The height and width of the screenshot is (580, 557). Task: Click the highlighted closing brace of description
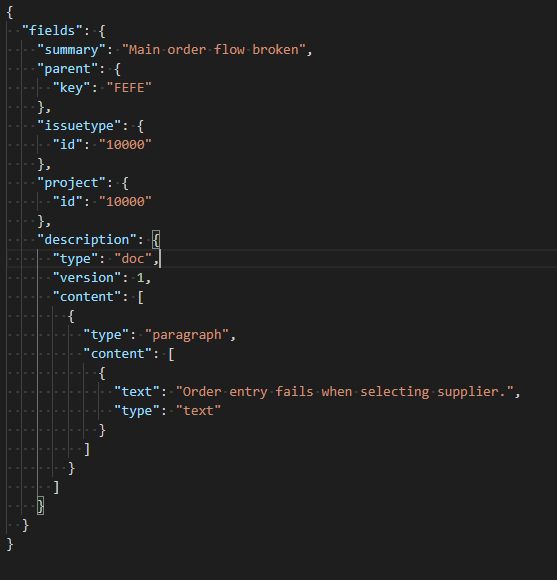(x=41, y=506)
